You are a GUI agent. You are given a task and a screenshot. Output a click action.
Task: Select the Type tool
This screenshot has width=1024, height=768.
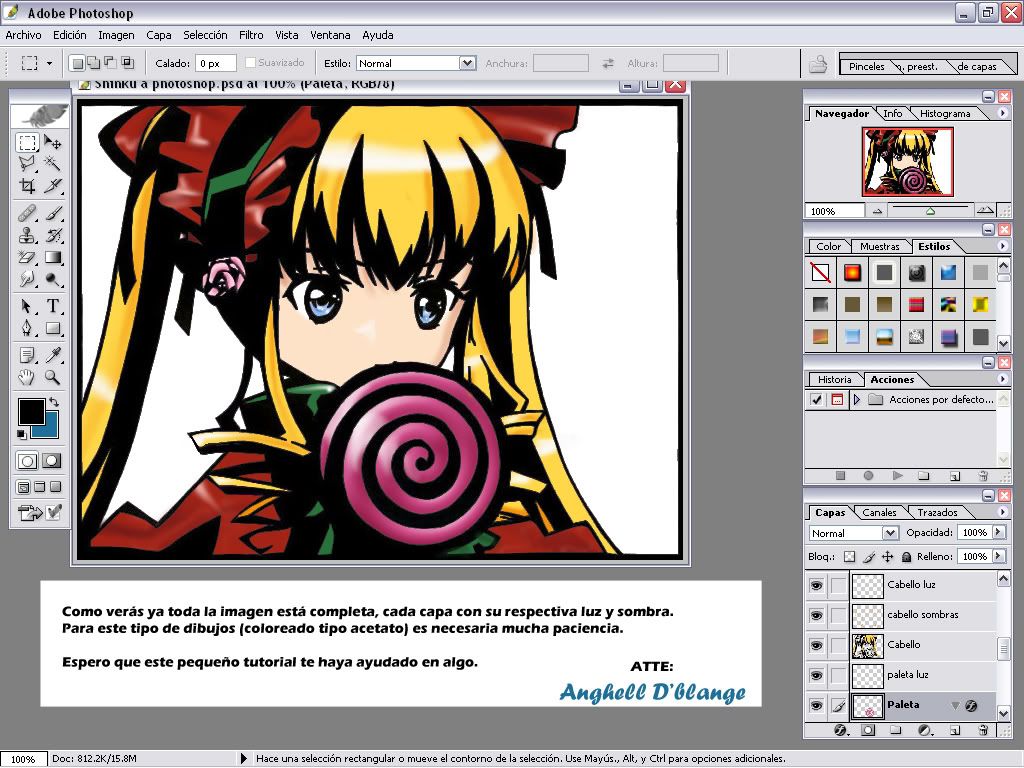coord(53,306)
